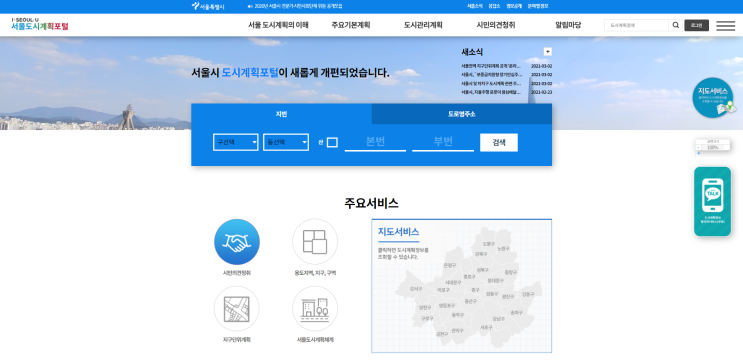Screen dimensions: 743x364
Task: Select 강남구 on the Seoul map
Action: [x=498, y=319]
